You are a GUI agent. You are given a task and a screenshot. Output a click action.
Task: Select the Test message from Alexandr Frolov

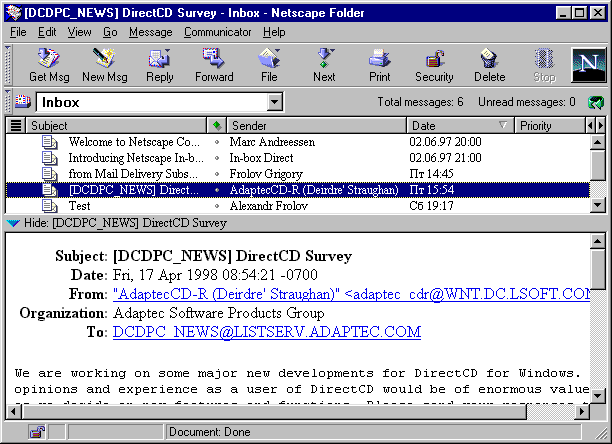(298, 206)
